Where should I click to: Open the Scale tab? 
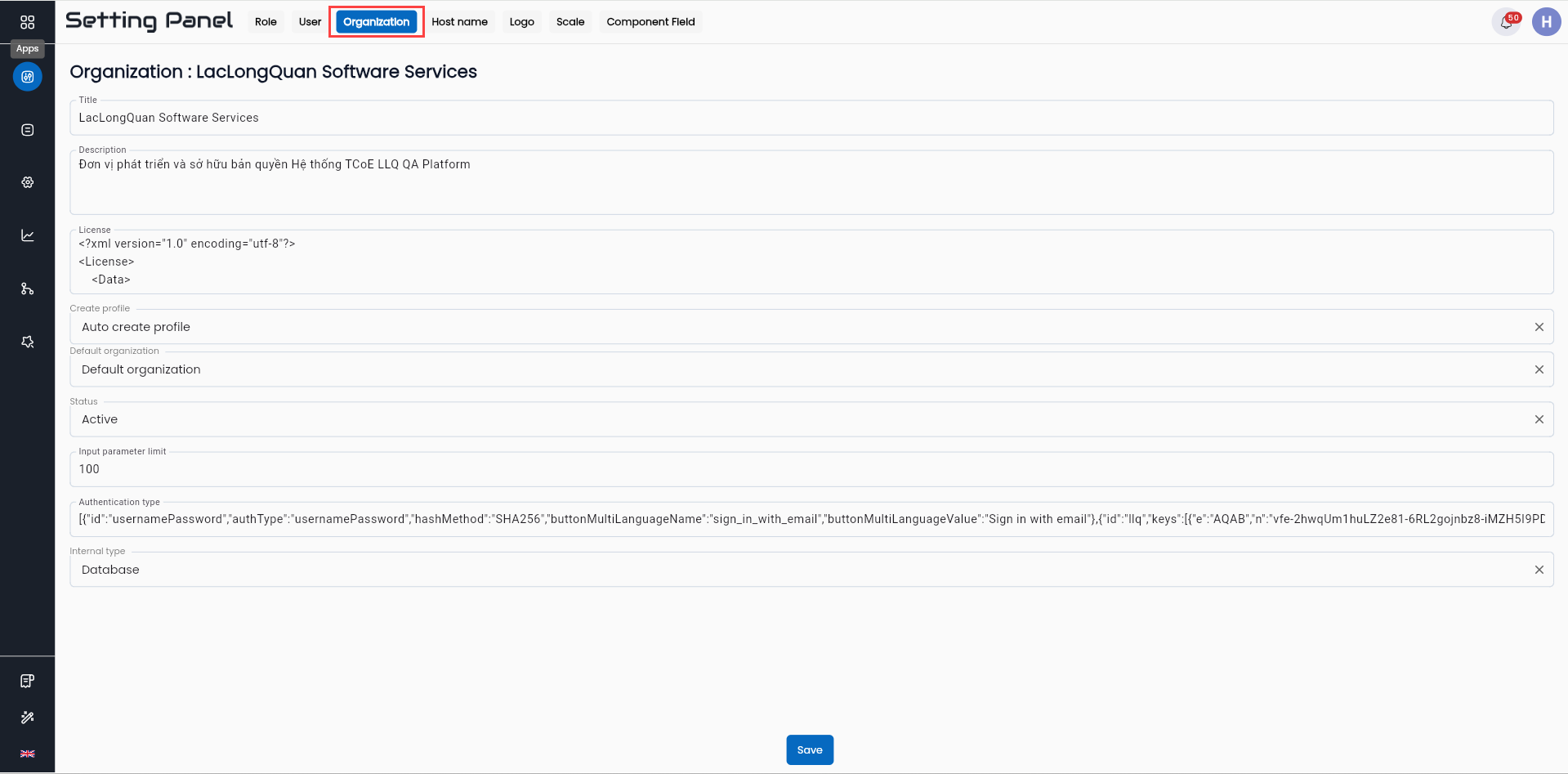pos(570,22)
